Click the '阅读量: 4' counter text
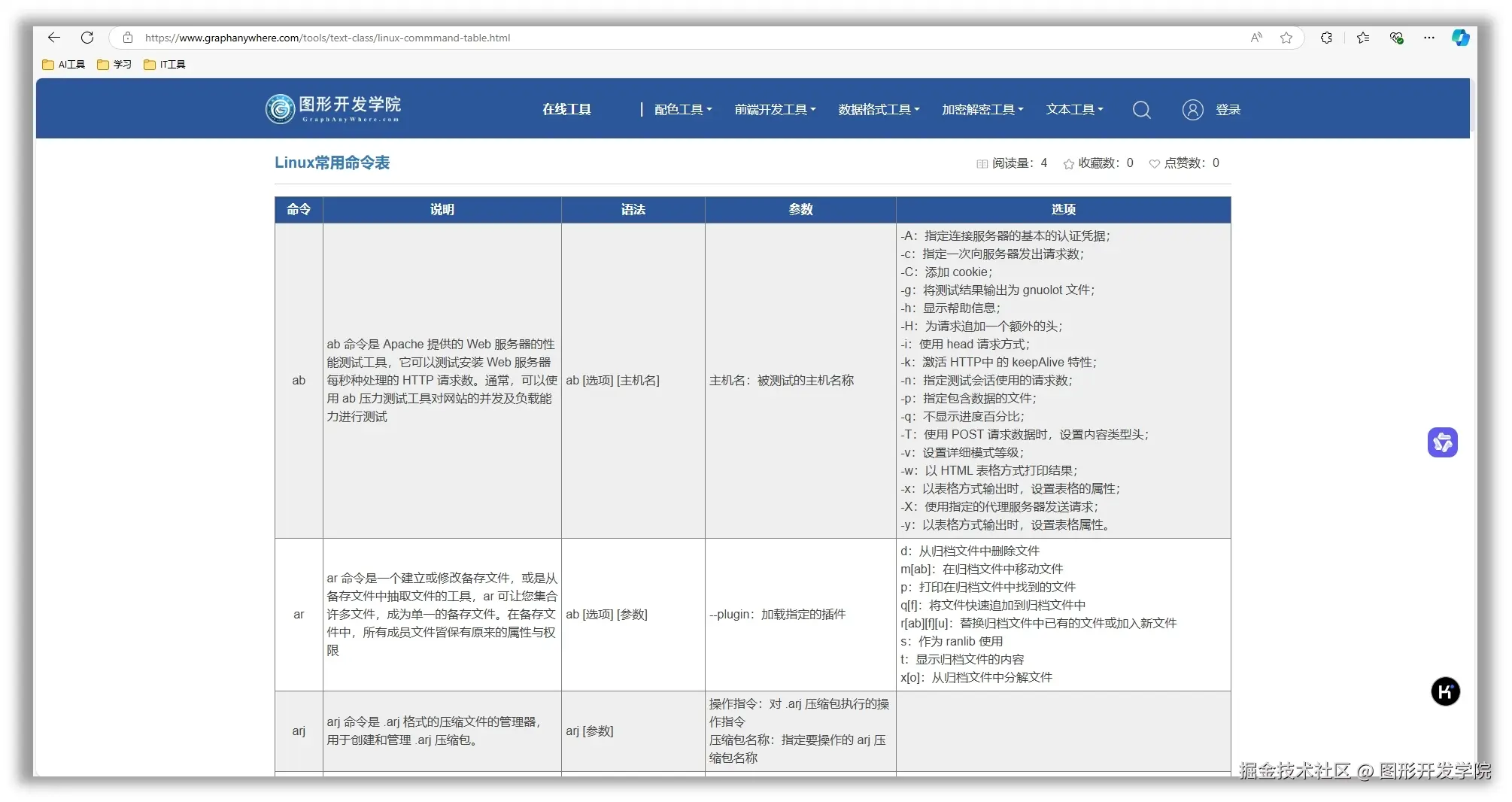Viewport: 1512px width, 802px height. pyautogui.click(x=1019, y=163)
